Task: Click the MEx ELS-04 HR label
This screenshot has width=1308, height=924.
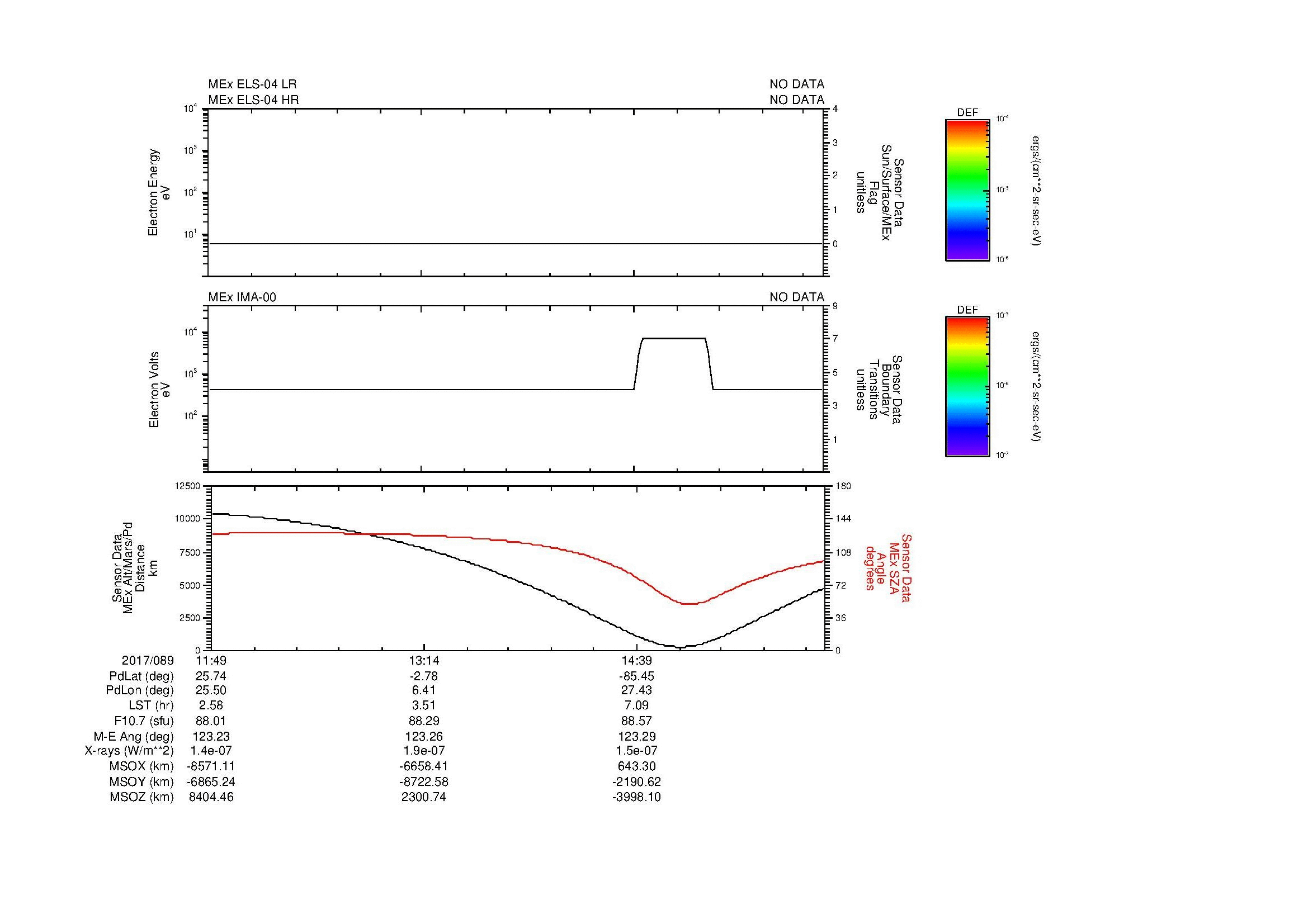Action: point(253,99)
